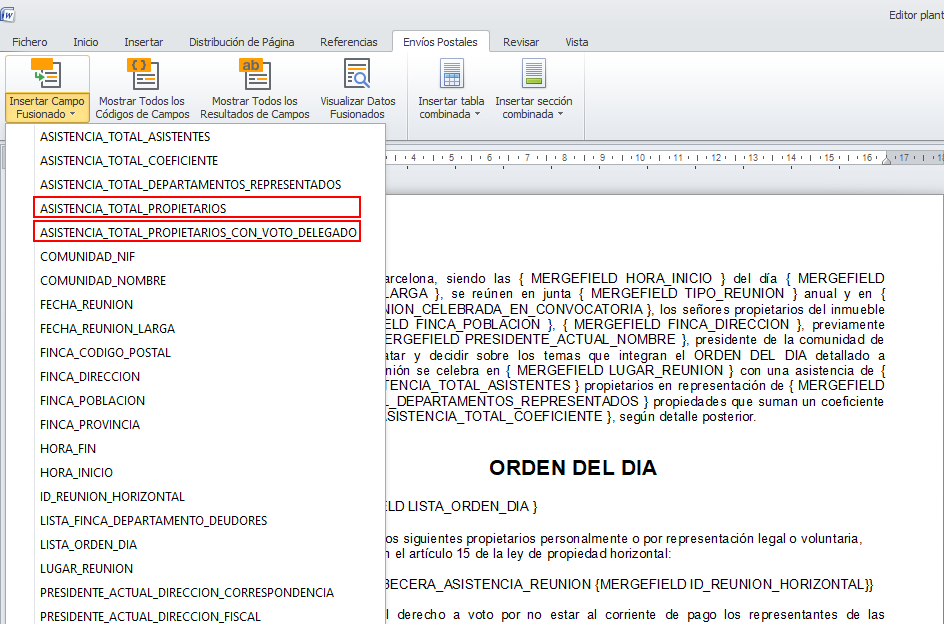Select the Envíos Postales tab
The height and width of the screenshot is (624, 944).
click(x=440, y=42)
